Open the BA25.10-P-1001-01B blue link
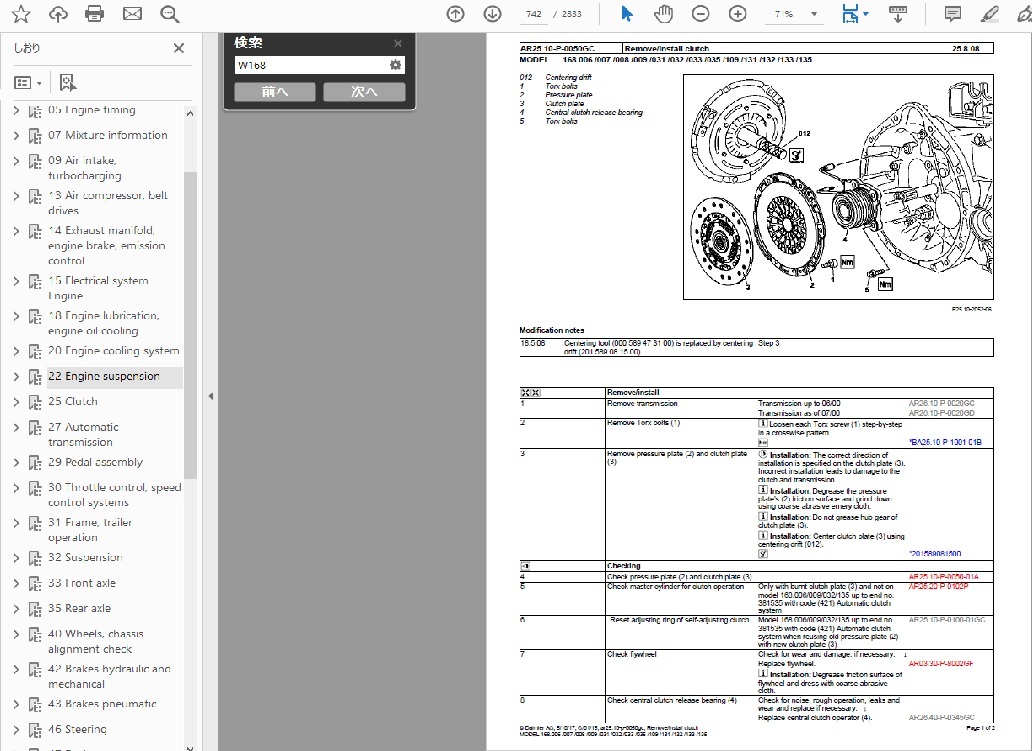1032x751 pixels. (x=945, y=442)
